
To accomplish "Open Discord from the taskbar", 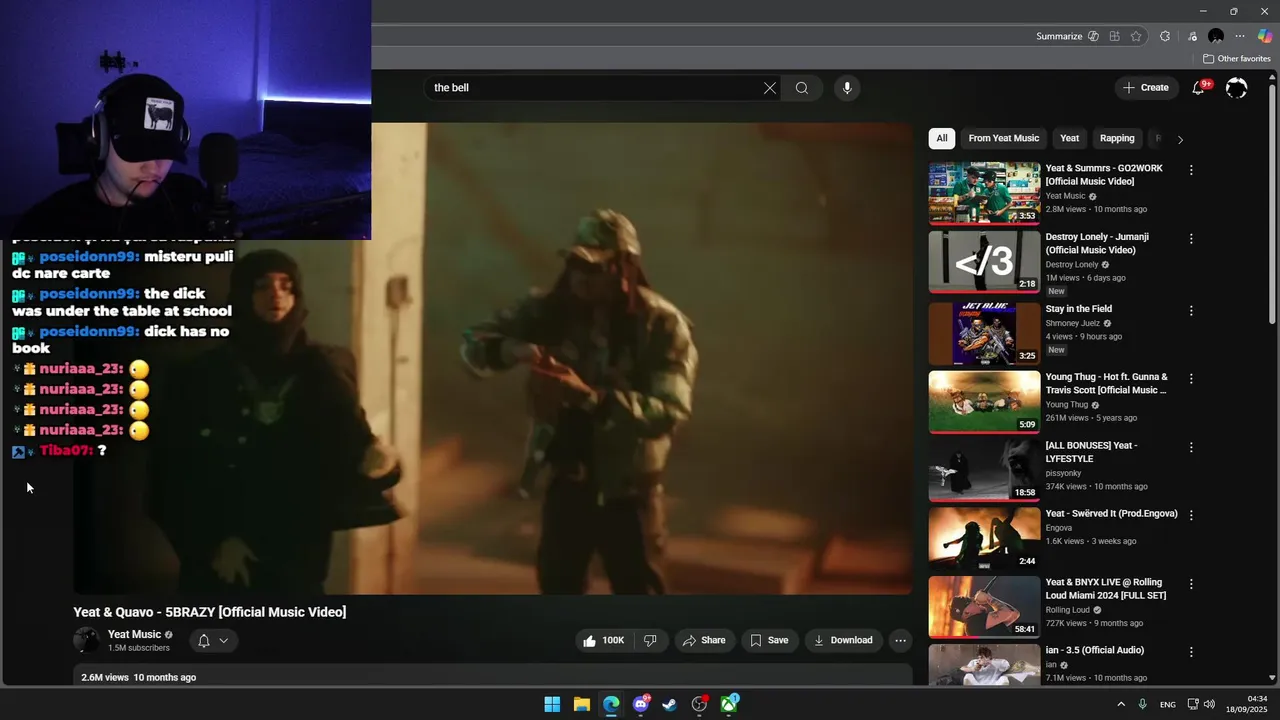I will 641,704.
